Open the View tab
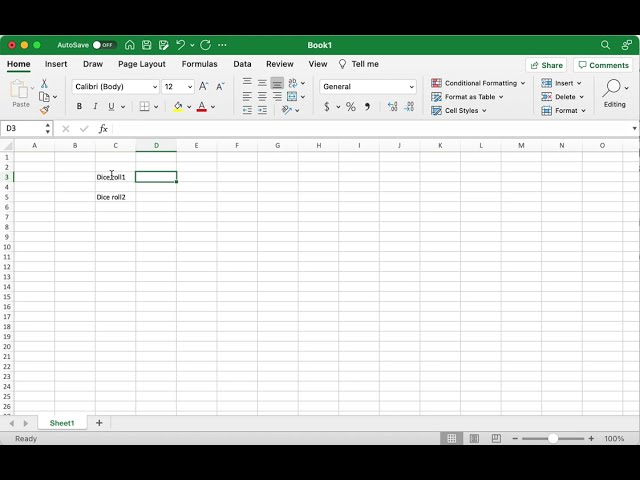This screenshot has width=640, height=480. [318, 64]
